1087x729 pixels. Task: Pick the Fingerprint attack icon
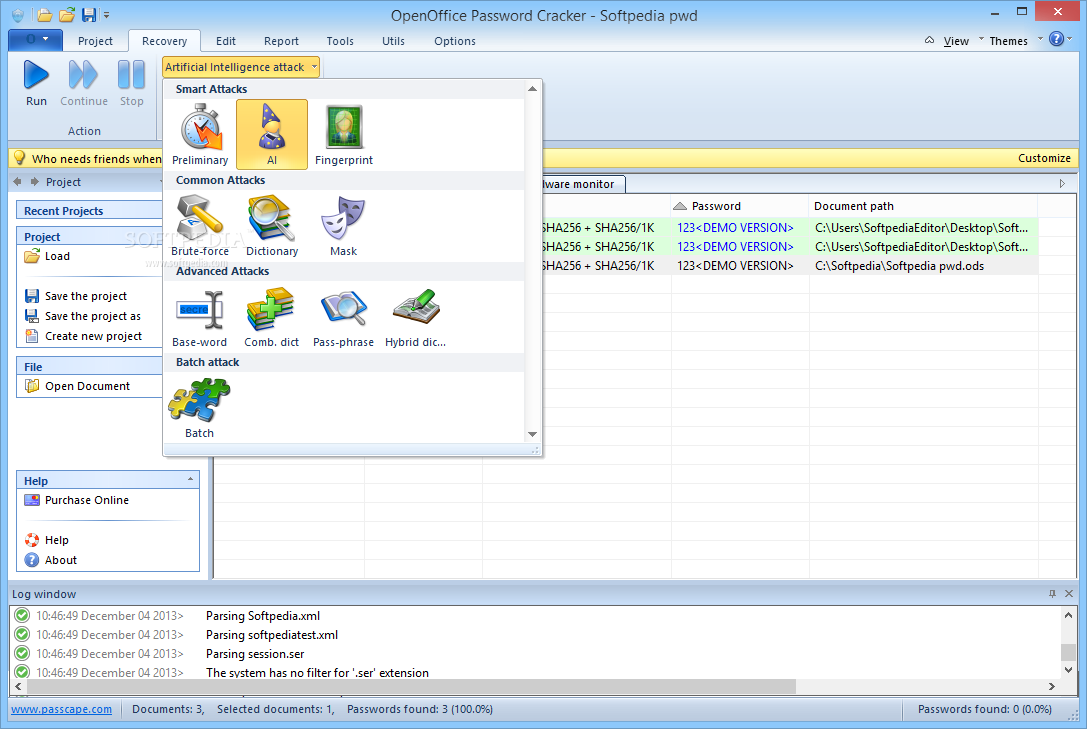(x=344, y=127)
